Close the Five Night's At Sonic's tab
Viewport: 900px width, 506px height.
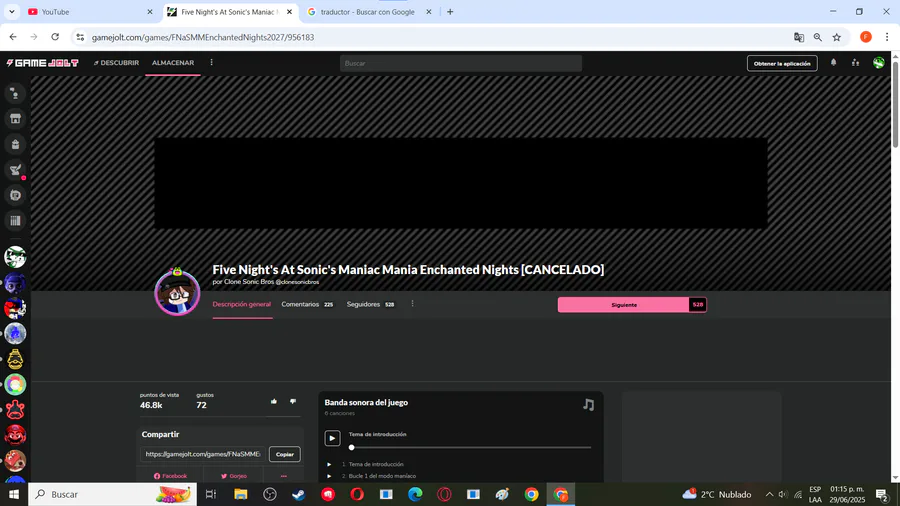click(x=289, y=11)
